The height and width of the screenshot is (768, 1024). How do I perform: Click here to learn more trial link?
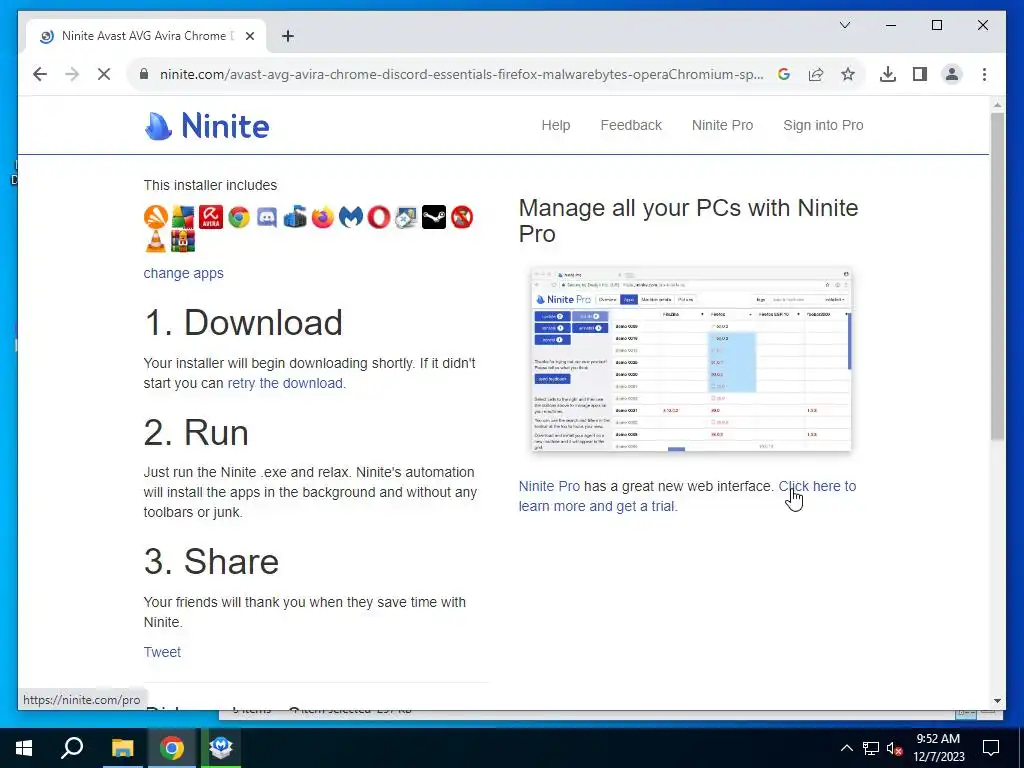[687, 496]
